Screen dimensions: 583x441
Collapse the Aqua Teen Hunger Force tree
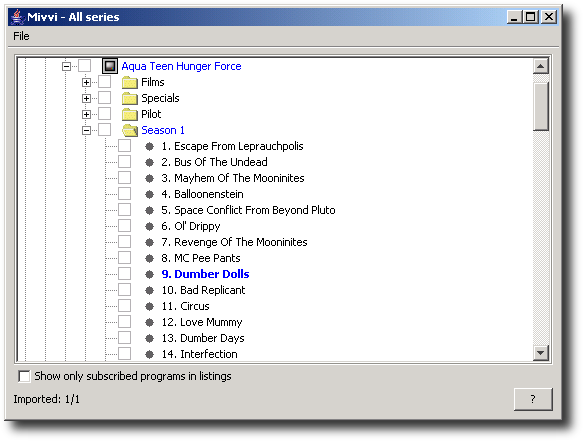pyautogui.click(x=66, y=66)
